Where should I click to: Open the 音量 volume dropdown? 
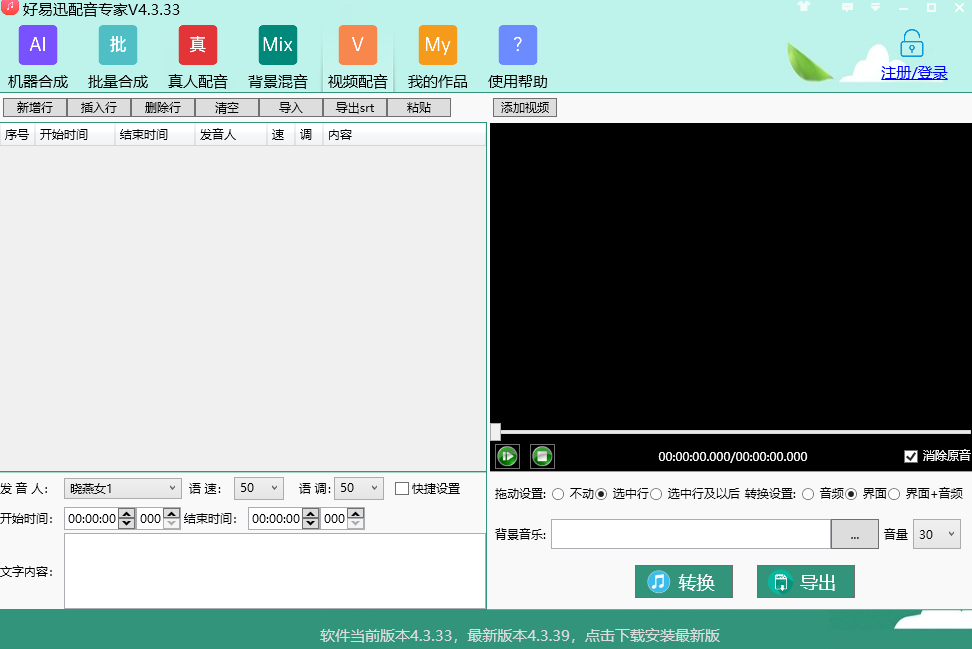pyautogui.click(x=938, y=535)
